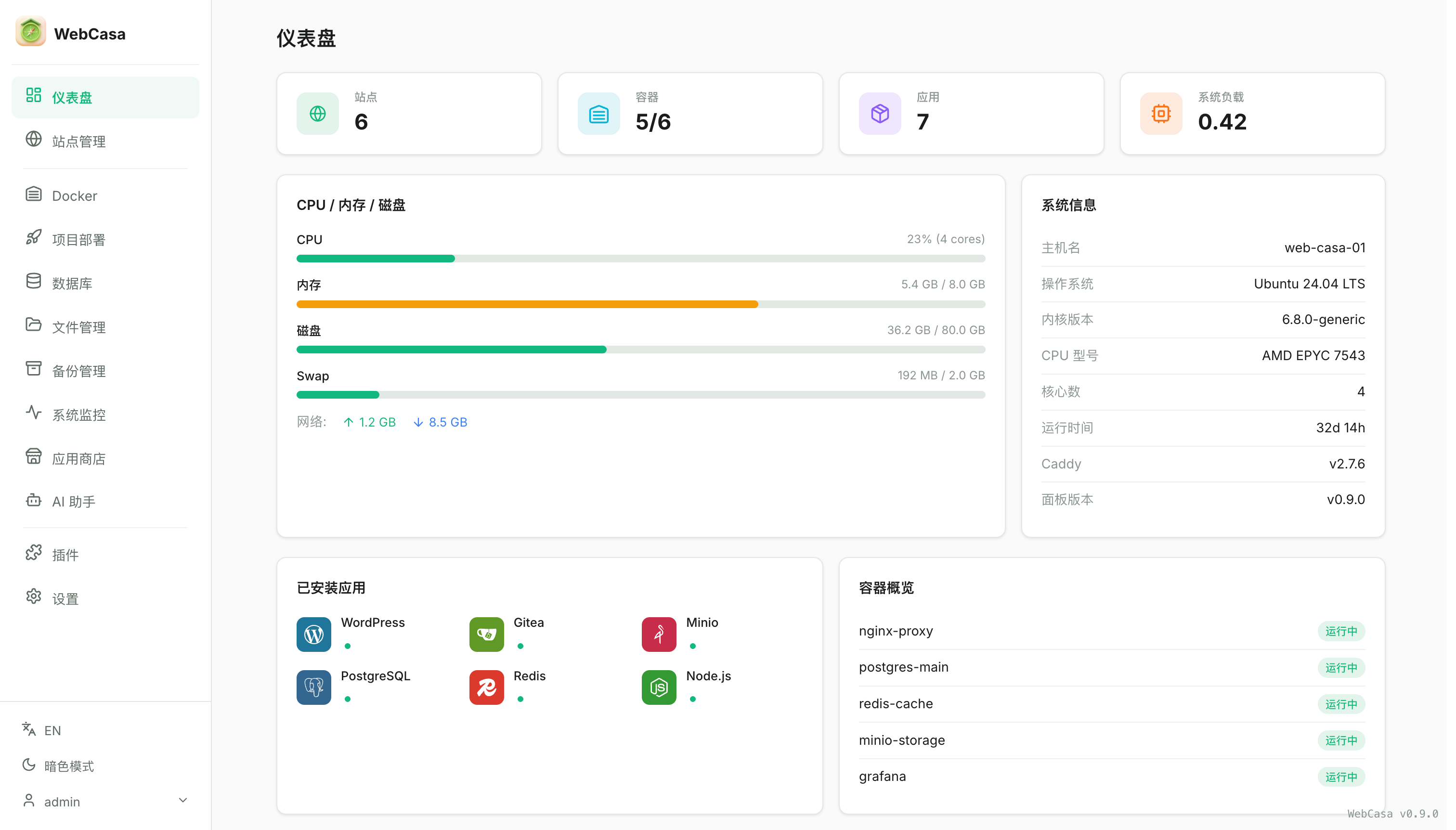Click the redis-cache container name
The image size is (1456, 830).
(x=896, y=703)
